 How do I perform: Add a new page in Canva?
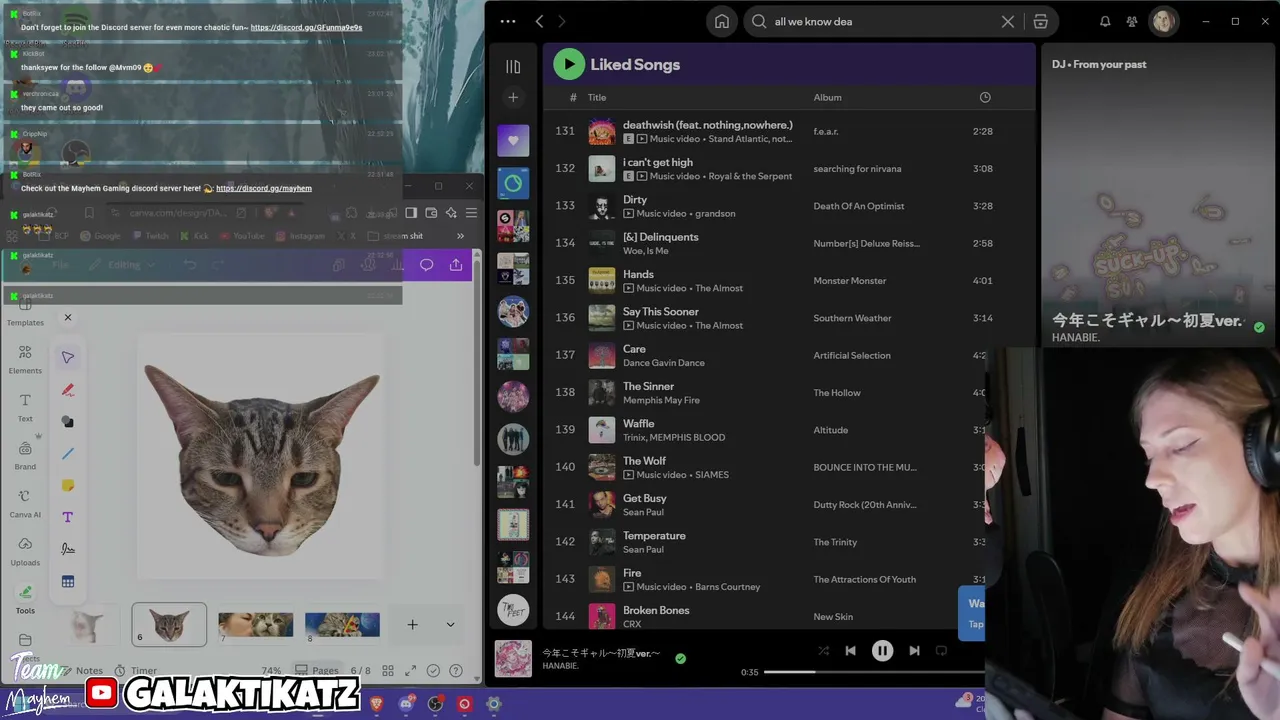pyautogui.click(x=412, y=624)
